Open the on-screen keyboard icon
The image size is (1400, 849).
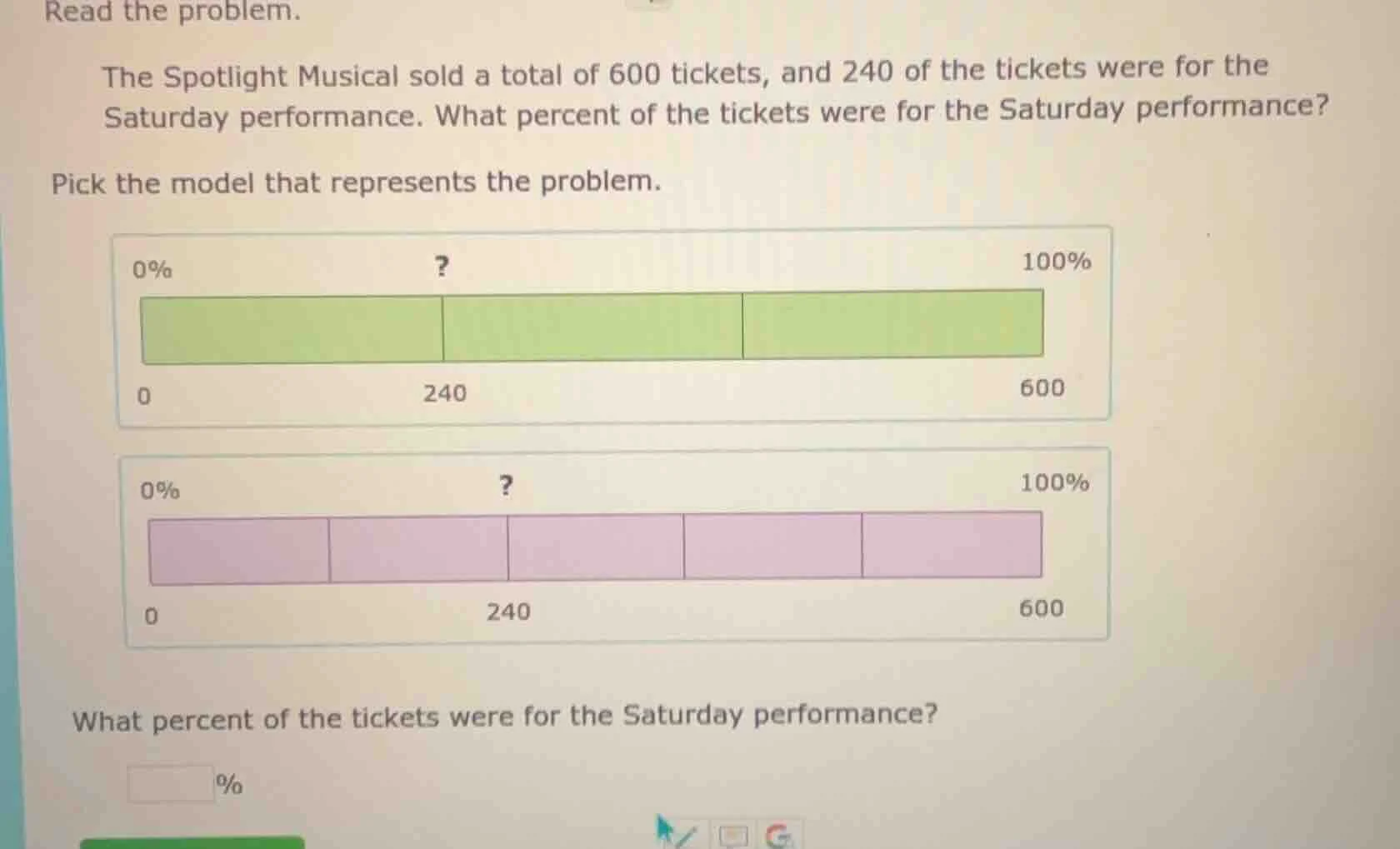pos(732,836)
